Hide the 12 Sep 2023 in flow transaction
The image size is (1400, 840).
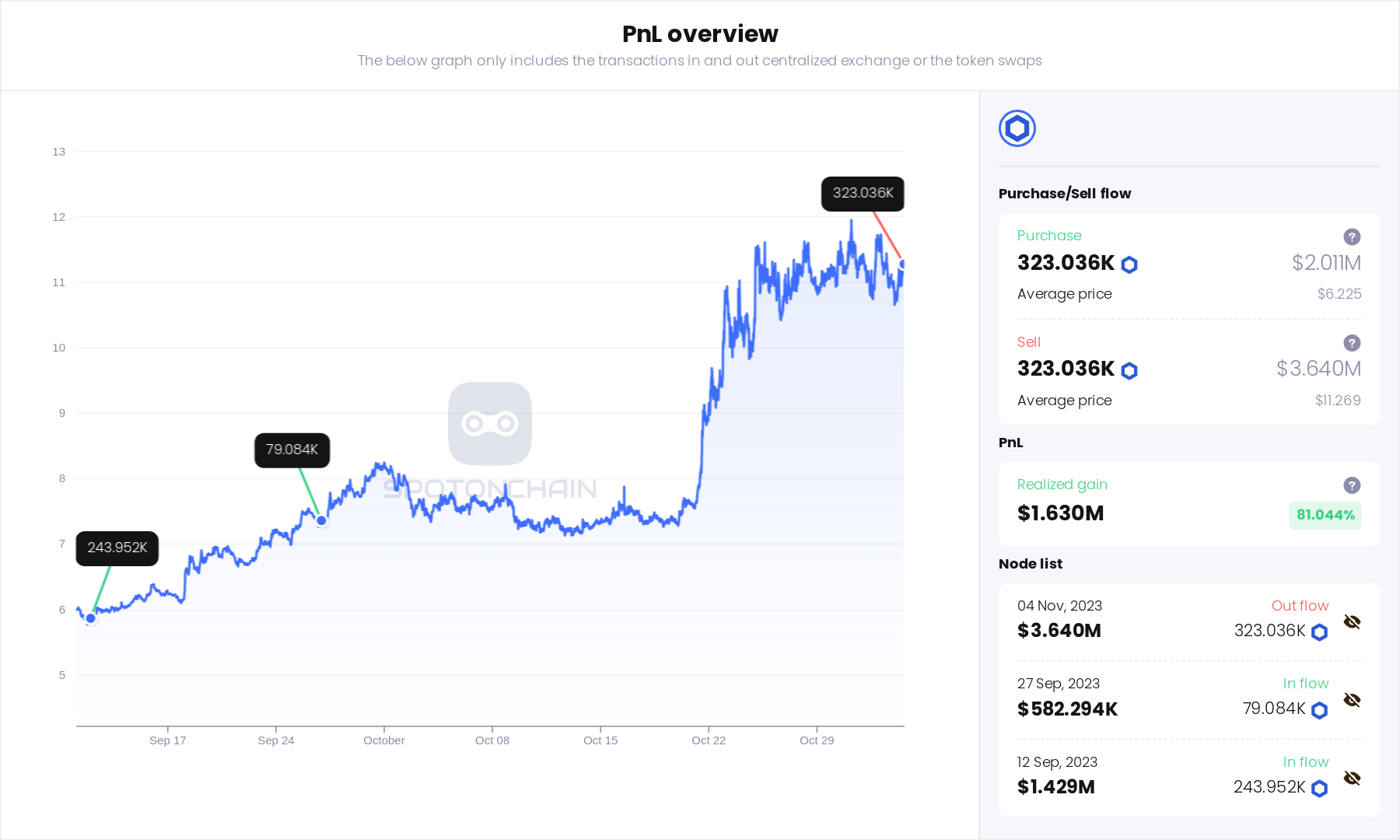click(1353, 778)
